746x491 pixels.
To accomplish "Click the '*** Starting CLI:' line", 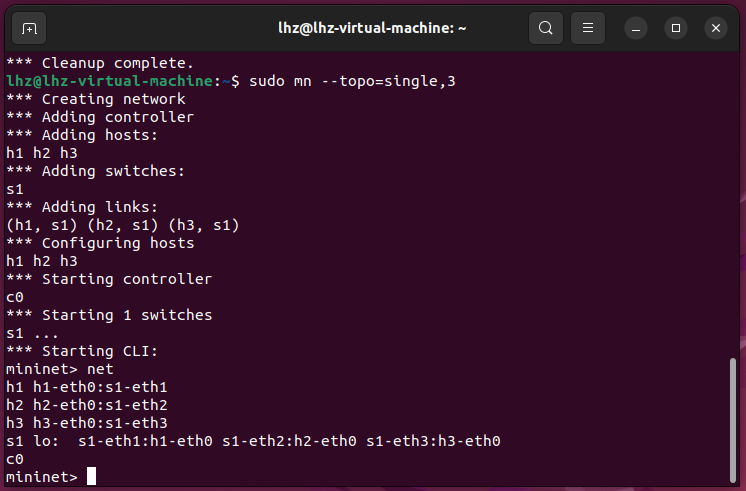I will [82, 351].
